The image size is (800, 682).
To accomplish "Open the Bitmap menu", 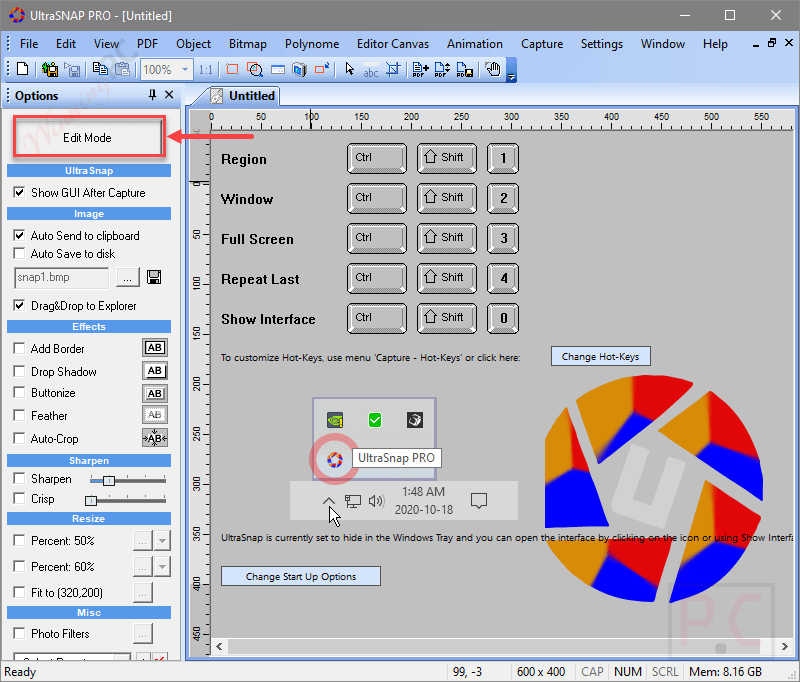I will click(247, 44).
